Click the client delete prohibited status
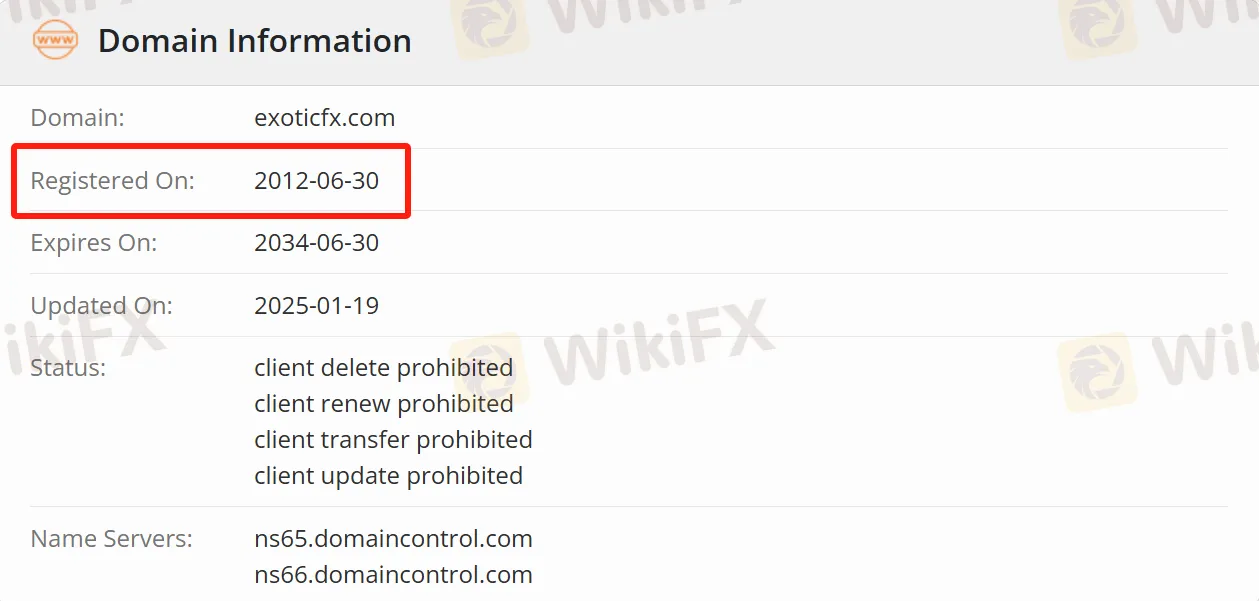This screenshot has height=601, width=1259. pyautogui.click(x=383, y=368)
